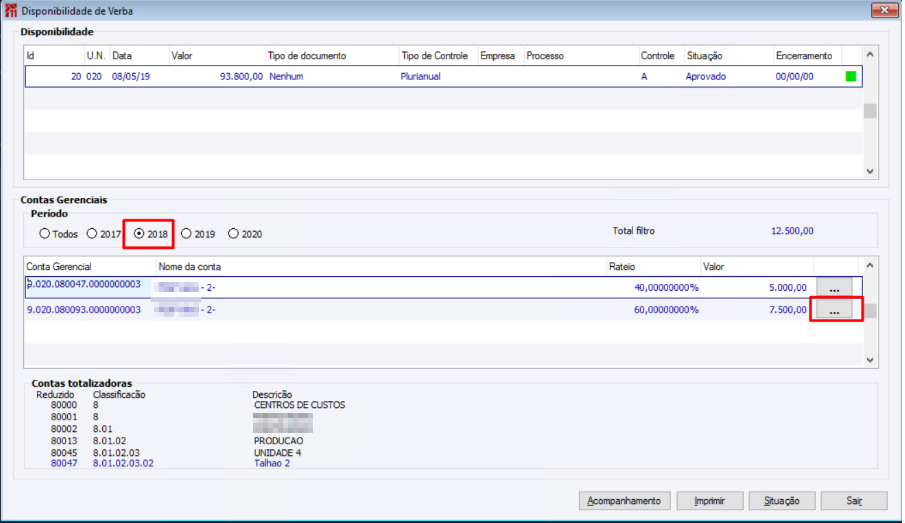The height and width of the screenshot is (523, 905).
Task: Click the Sair button
Action: (854, 500)
